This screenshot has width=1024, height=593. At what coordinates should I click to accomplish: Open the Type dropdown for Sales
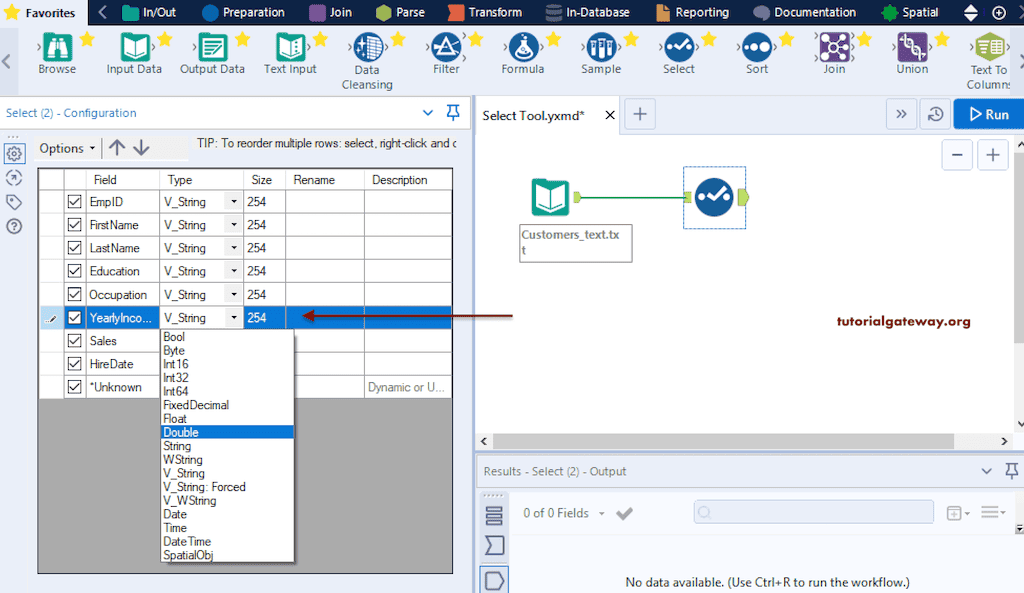tap(233, 340)
